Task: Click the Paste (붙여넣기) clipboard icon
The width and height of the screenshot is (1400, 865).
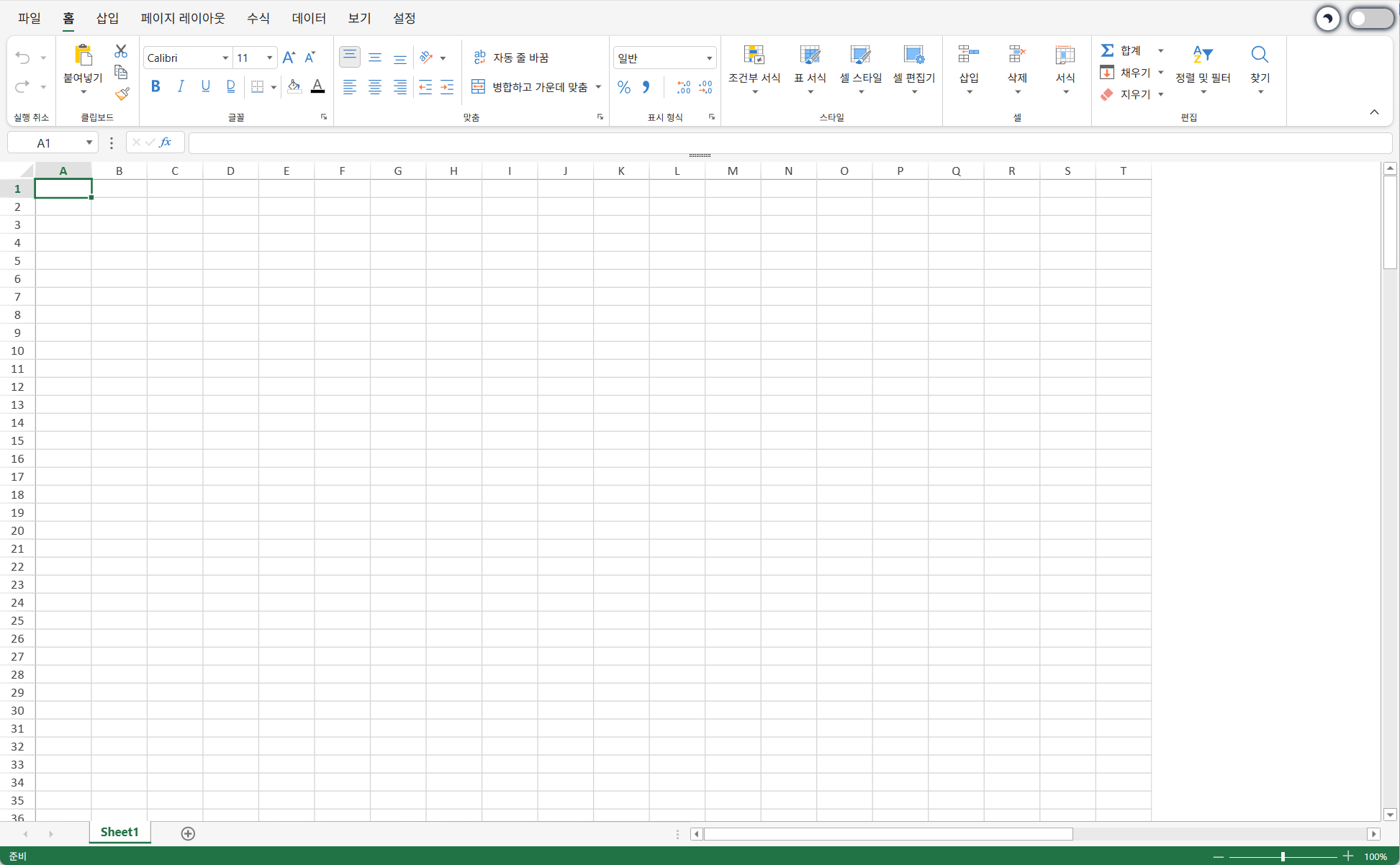Action: coord(83,55)
